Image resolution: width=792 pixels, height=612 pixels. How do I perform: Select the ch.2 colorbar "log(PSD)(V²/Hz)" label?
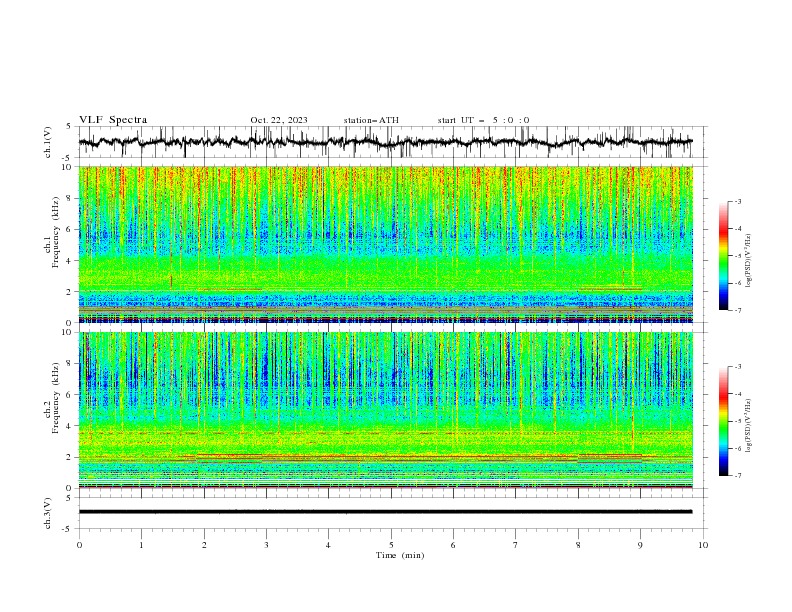(x=749, y=425)
